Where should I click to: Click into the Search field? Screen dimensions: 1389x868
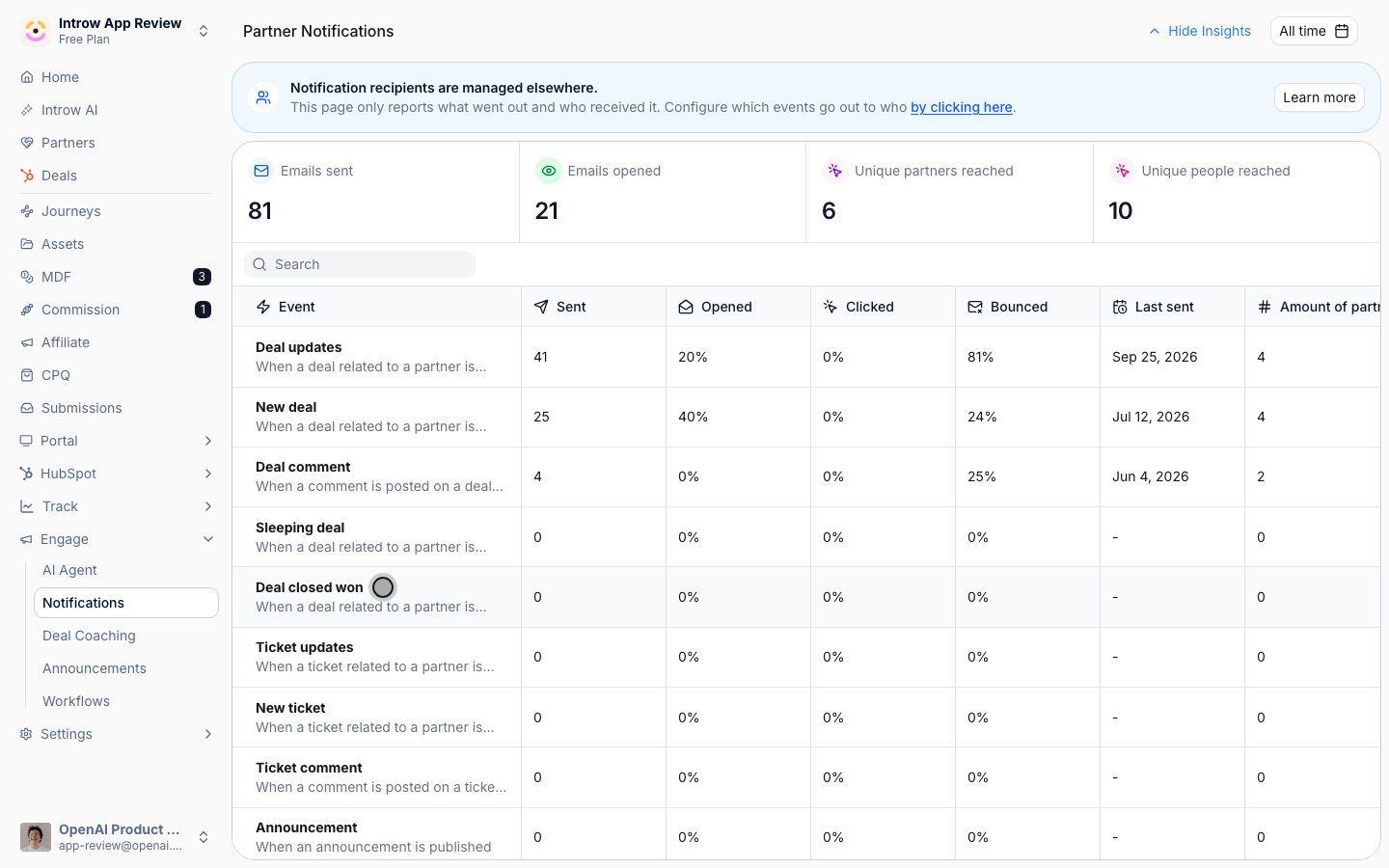[360, 264]
